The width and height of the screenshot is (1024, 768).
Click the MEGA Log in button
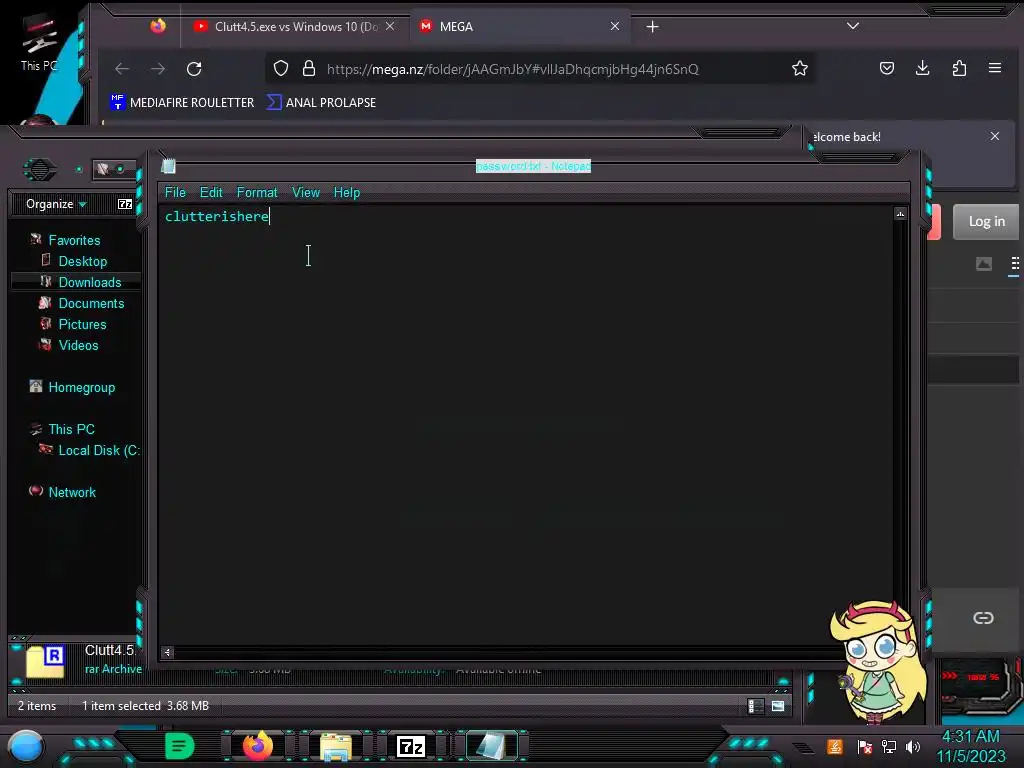coord(986,221)
